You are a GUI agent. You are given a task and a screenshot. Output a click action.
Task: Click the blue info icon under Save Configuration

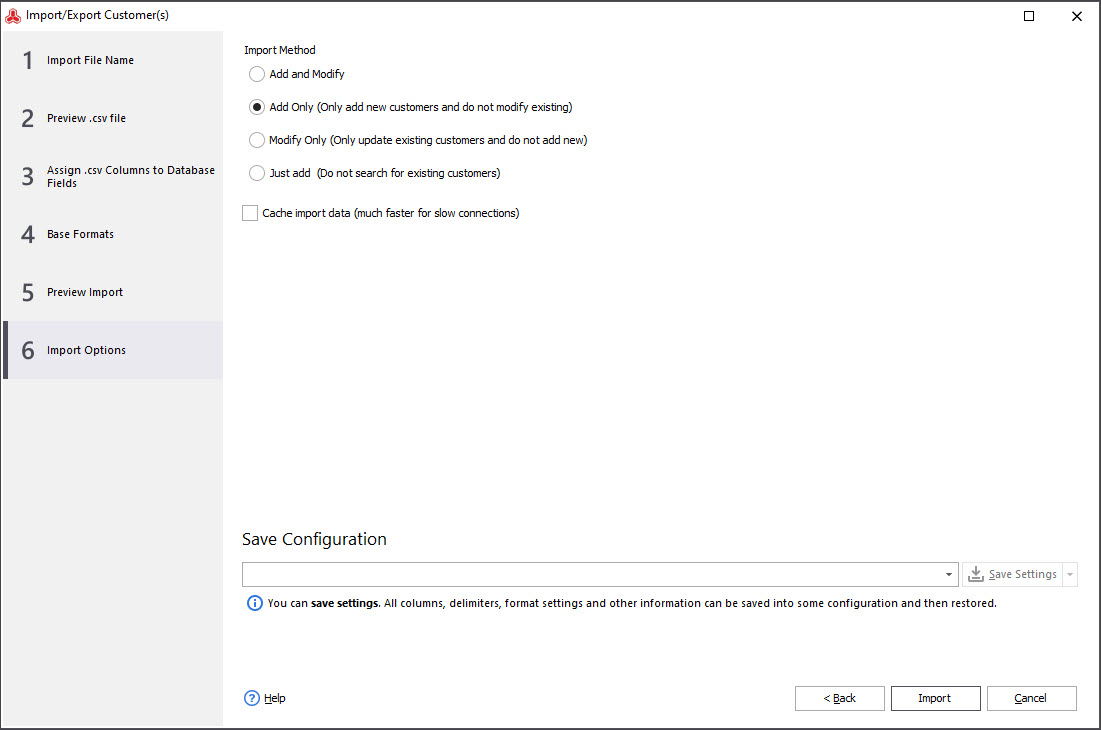point(254,603)
